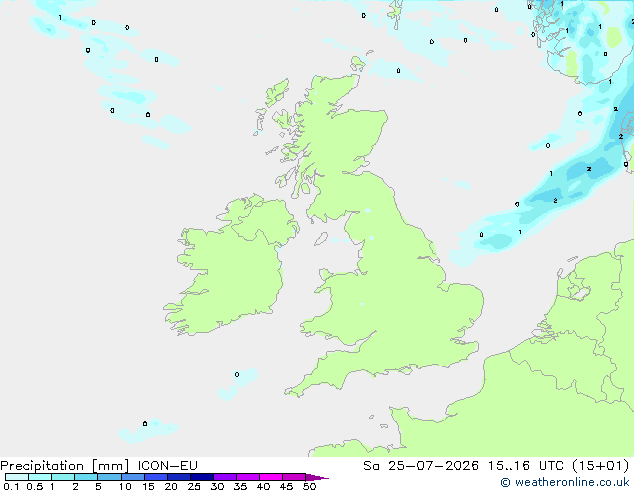The width and height of the screenshot is (634, 490).
Task: Click the '(15+01)' forecast step text
Action: (x=601, y=466)
